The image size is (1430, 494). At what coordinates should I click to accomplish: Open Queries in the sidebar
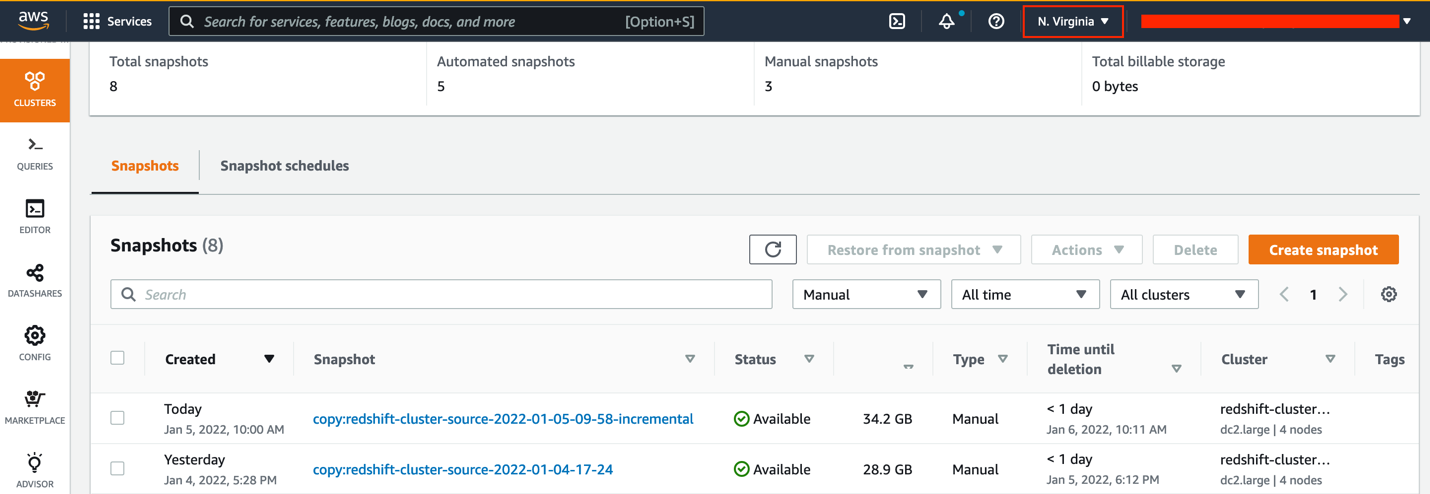point(35,154)
